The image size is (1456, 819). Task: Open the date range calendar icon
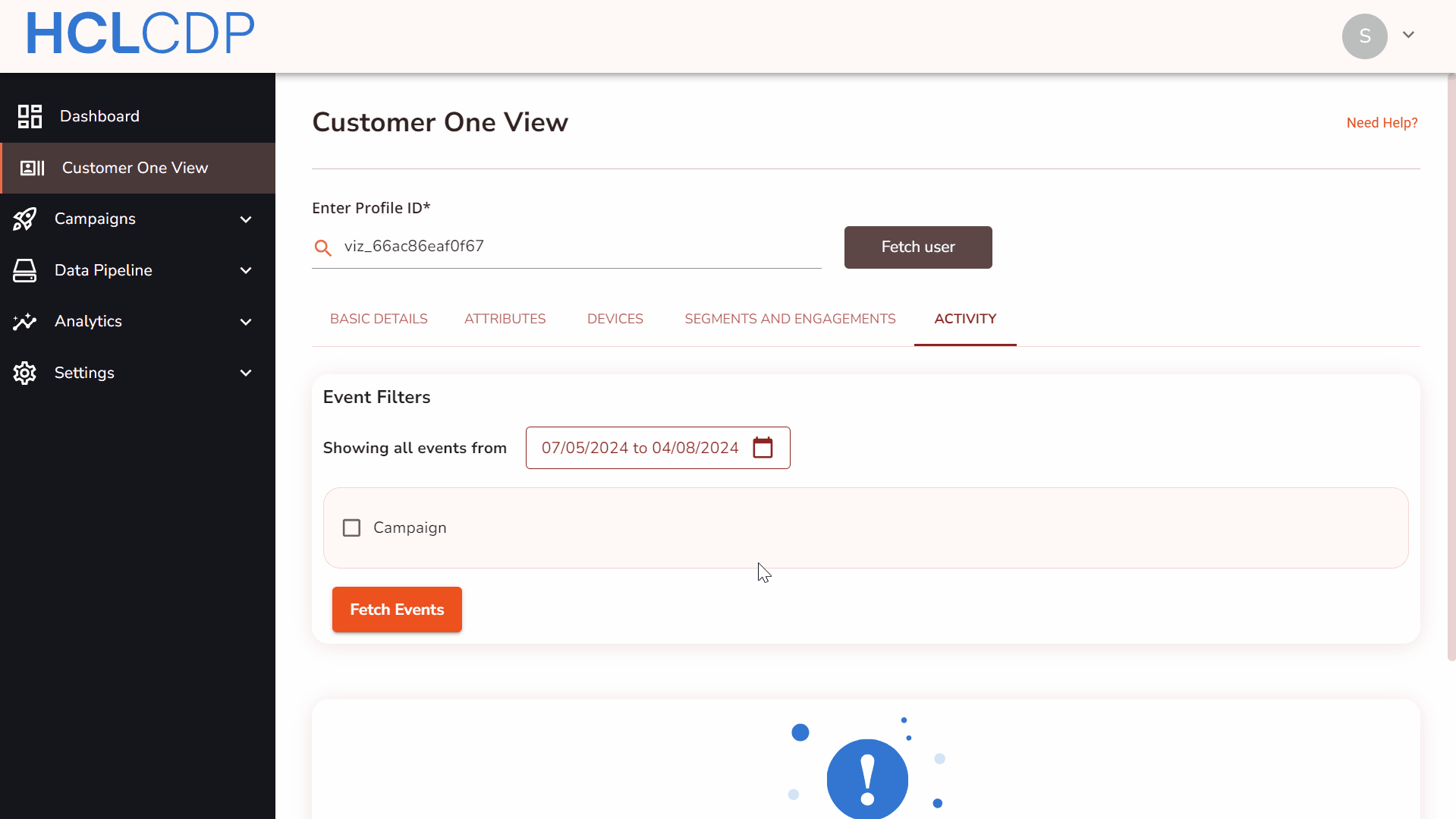(x=763, y=448)
